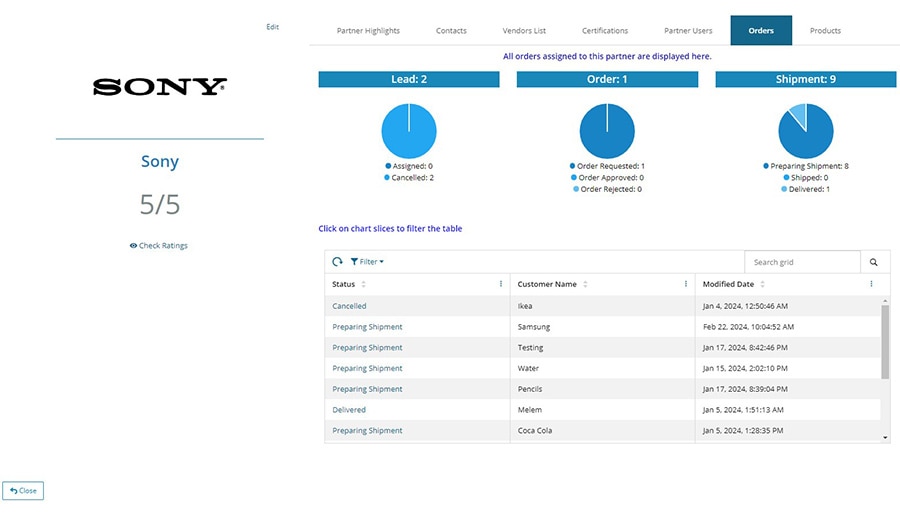Focus the Search grid input field
This screenshot has width=900, height=516.
pos(802,262)
